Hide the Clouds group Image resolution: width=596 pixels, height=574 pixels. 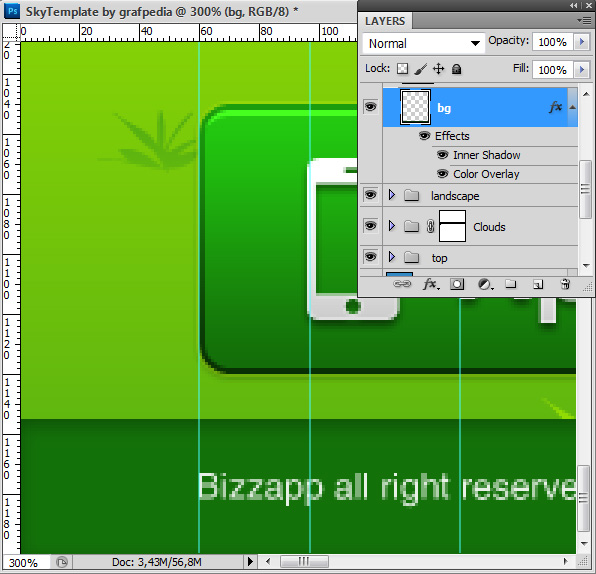371,226
